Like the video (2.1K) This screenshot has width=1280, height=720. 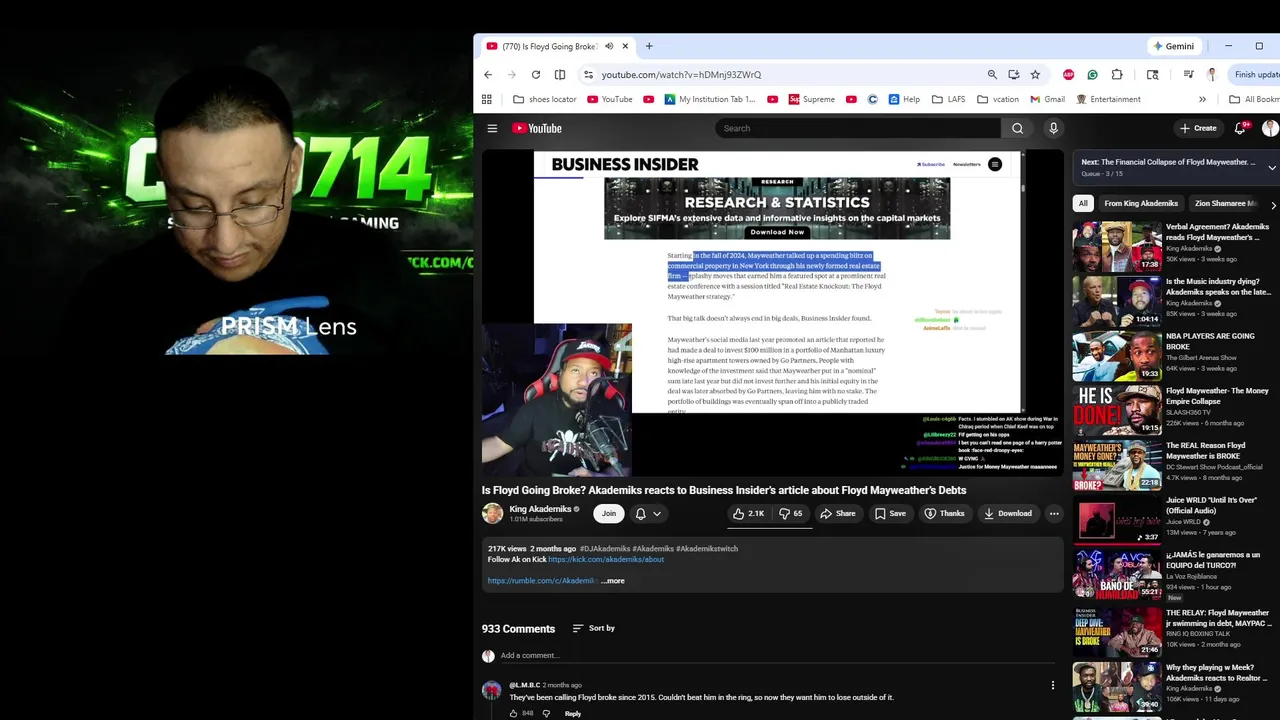748,513
